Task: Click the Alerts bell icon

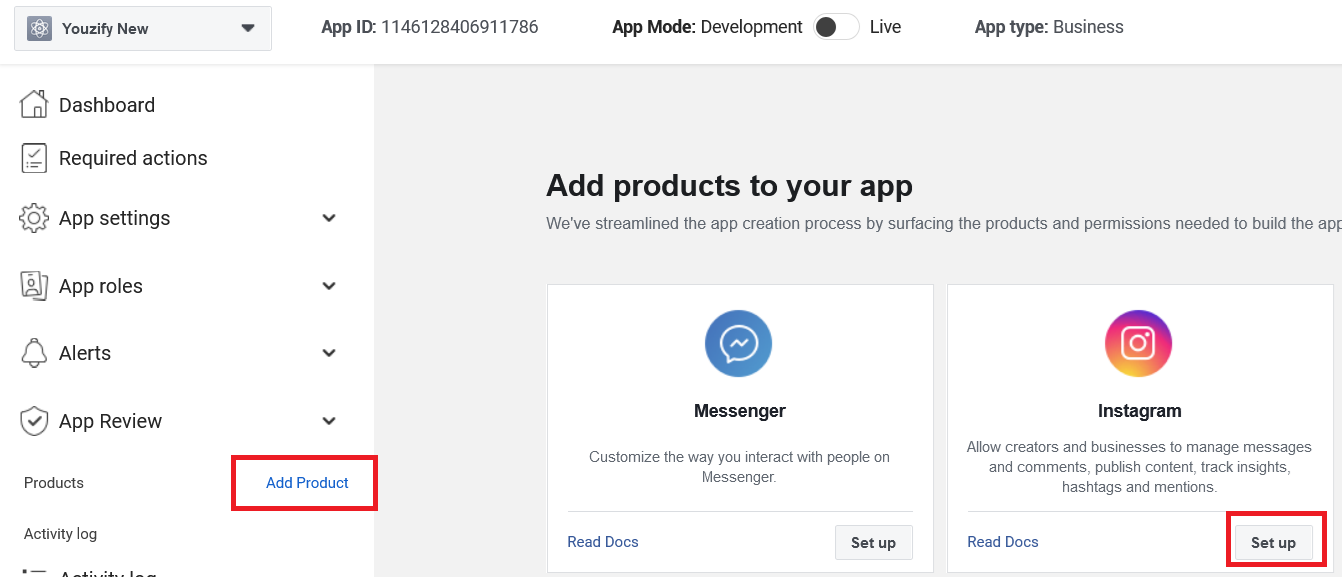Action: [x=34, y=353]
